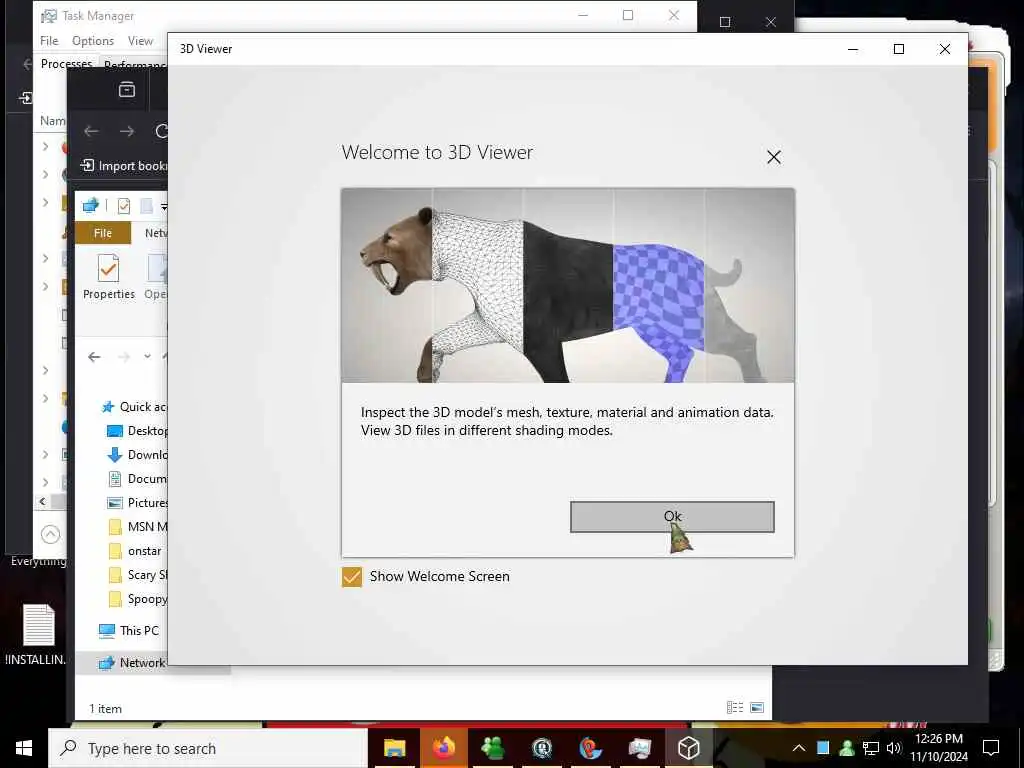
Task: Show hidden system tray icons chevron
Action: point(798,748)
